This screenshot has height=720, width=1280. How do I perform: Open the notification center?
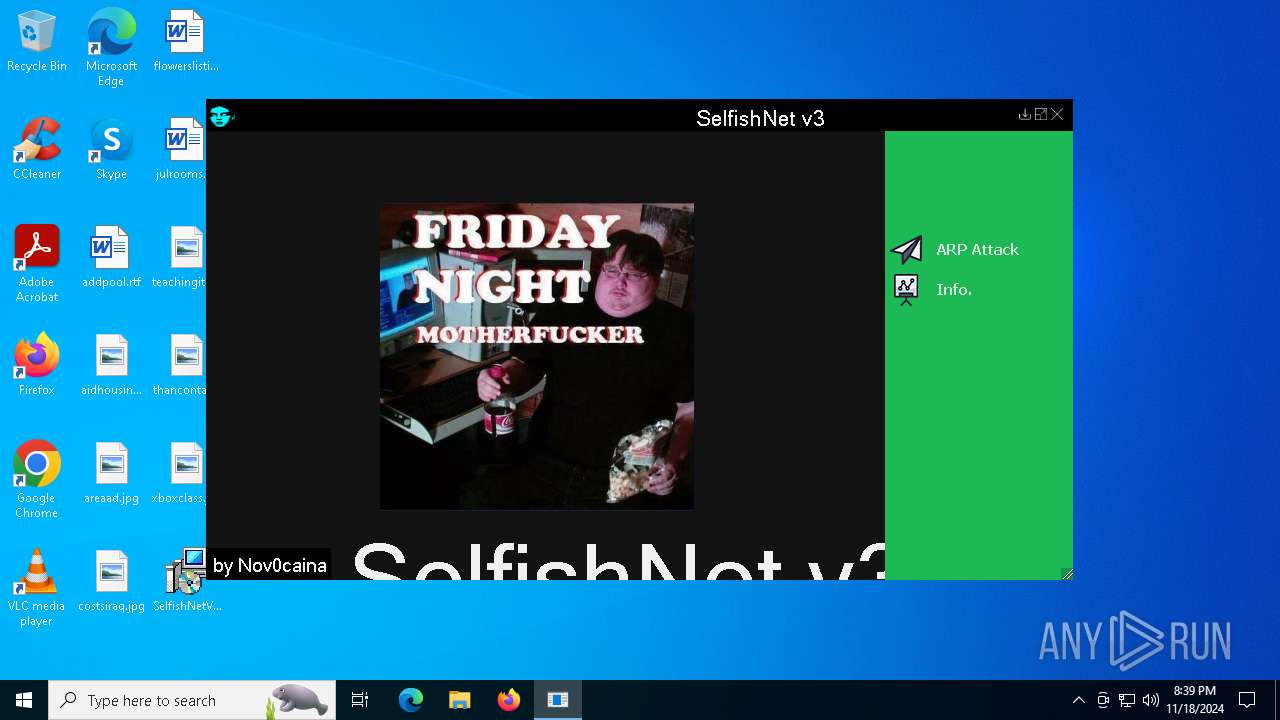pyautogui.click(x=1247, y=700)
